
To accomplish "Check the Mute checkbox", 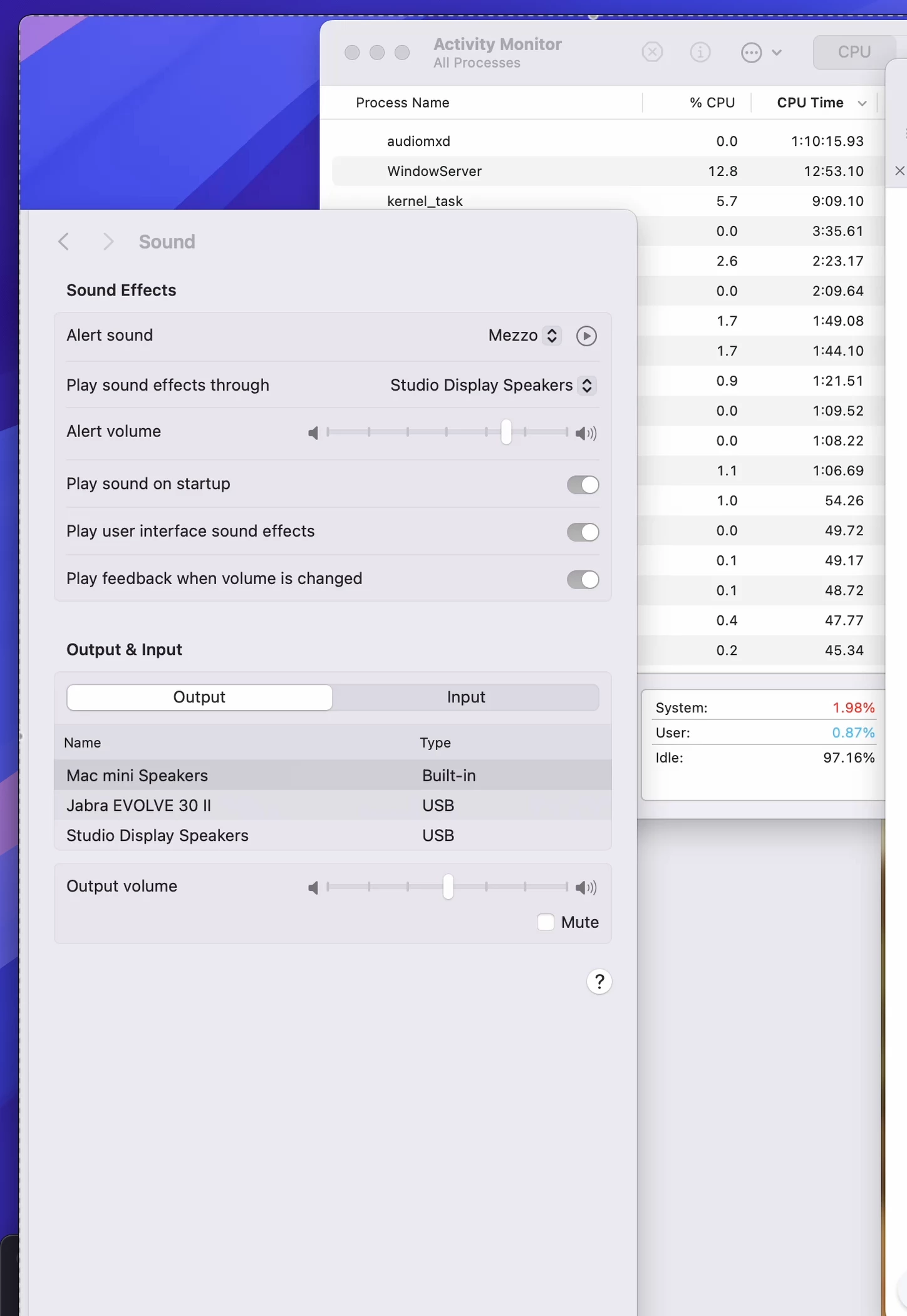I will click(546, 922).
